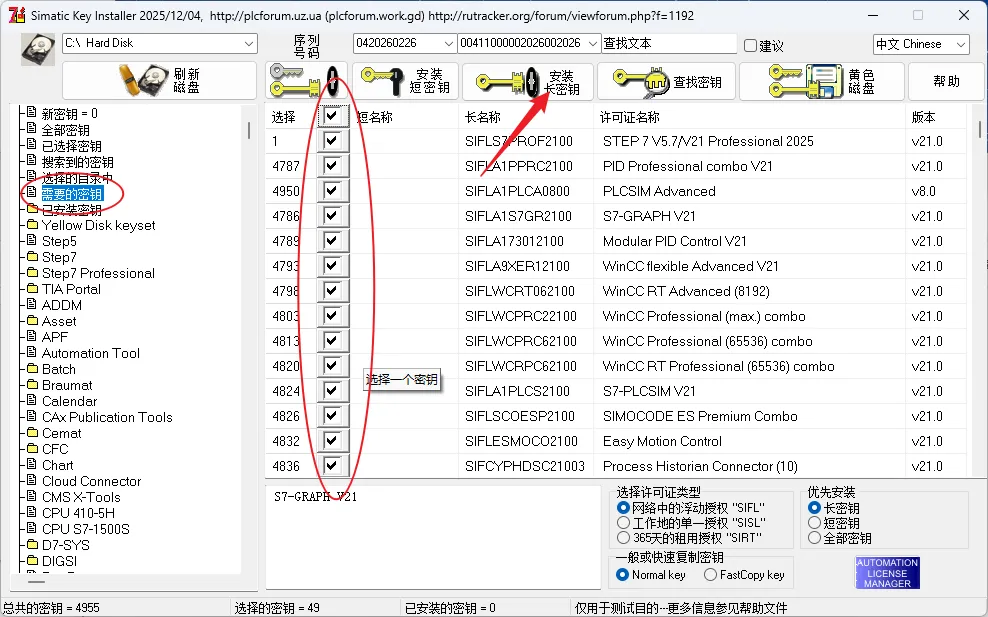Uncheck the PLCSIM Advanced row checkbox
988x617 pixels.
pos(331,190)
